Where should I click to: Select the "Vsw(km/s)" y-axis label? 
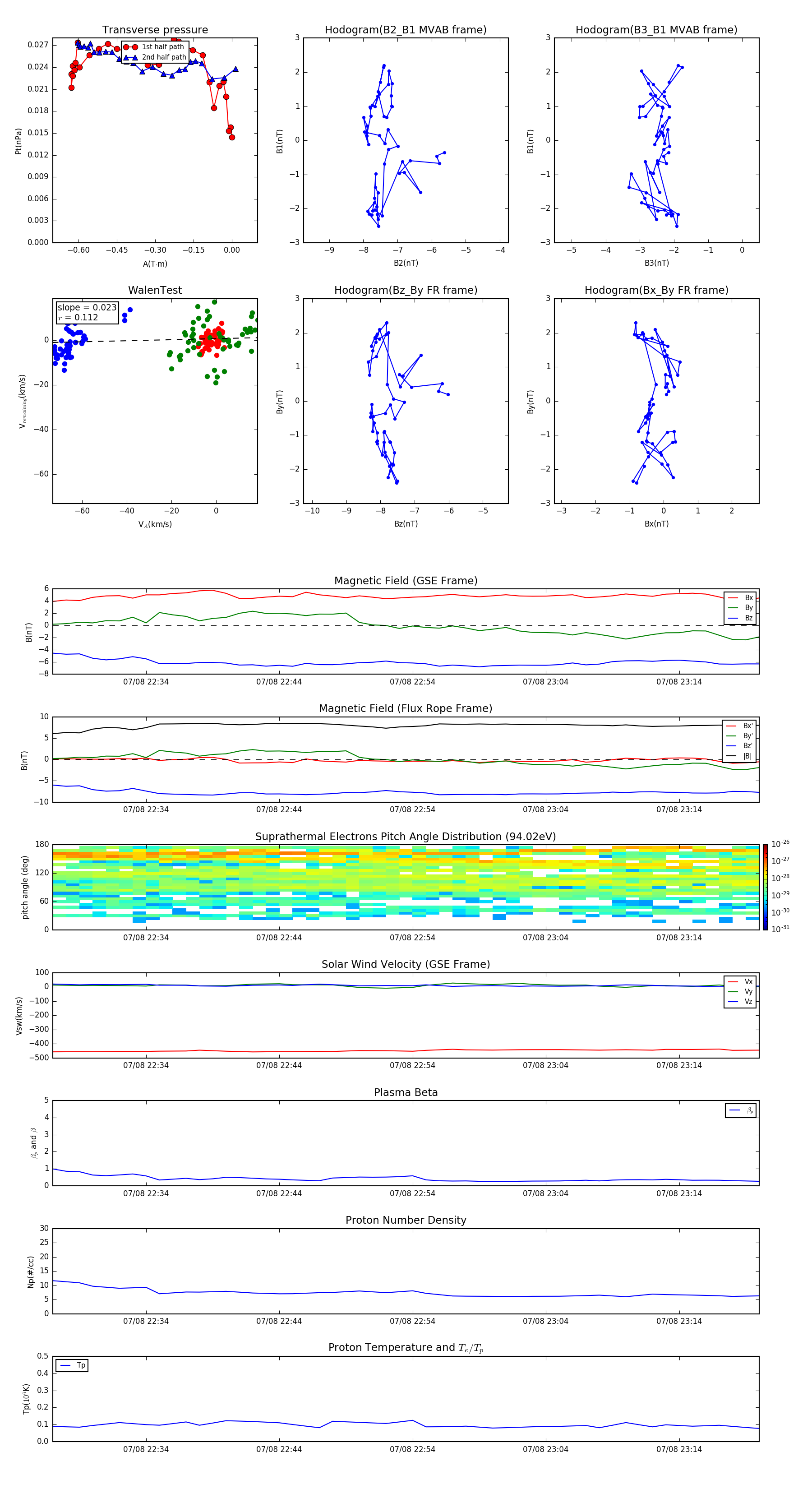(19, 1016)
